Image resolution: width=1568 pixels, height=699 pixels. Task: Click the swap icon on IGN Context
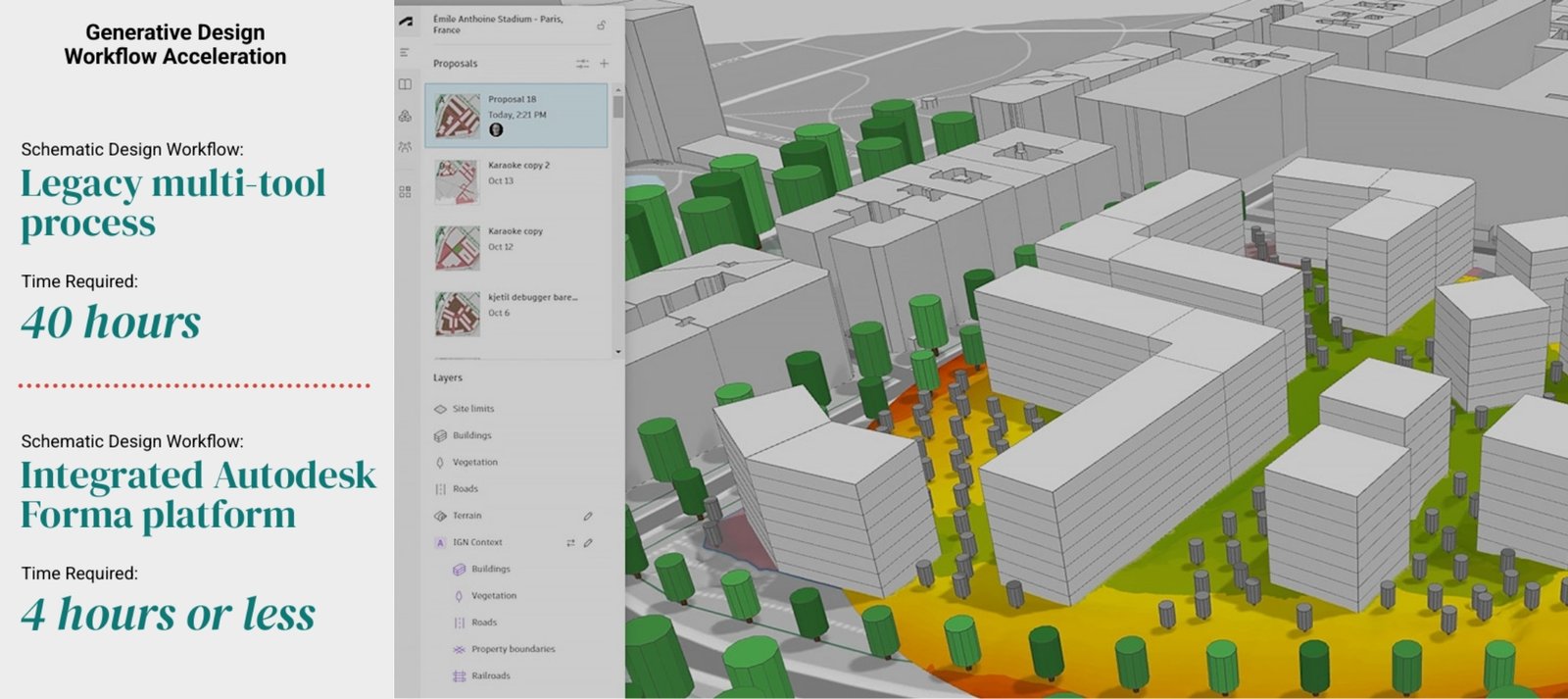pyautogui.click(x=570, y=542)
